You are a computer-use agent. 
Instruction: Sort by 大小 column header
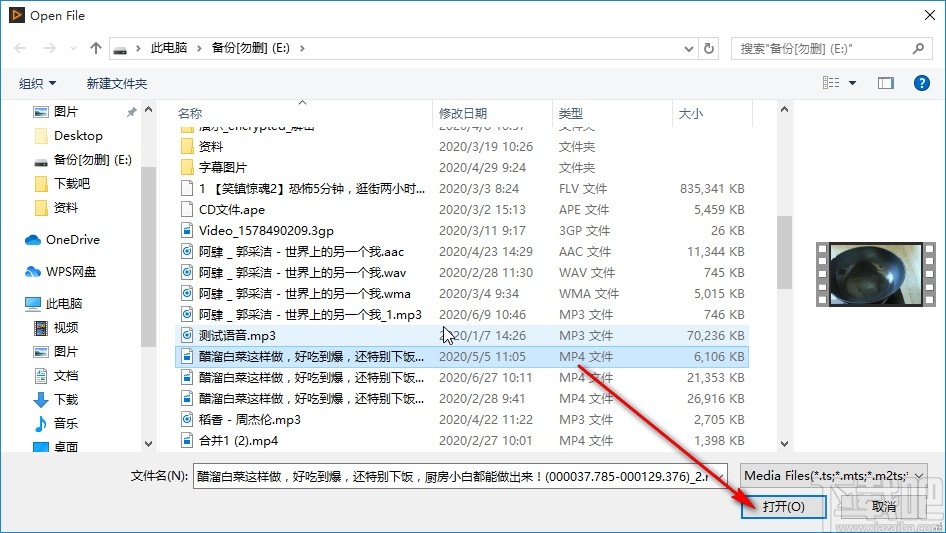click(713, 113)
